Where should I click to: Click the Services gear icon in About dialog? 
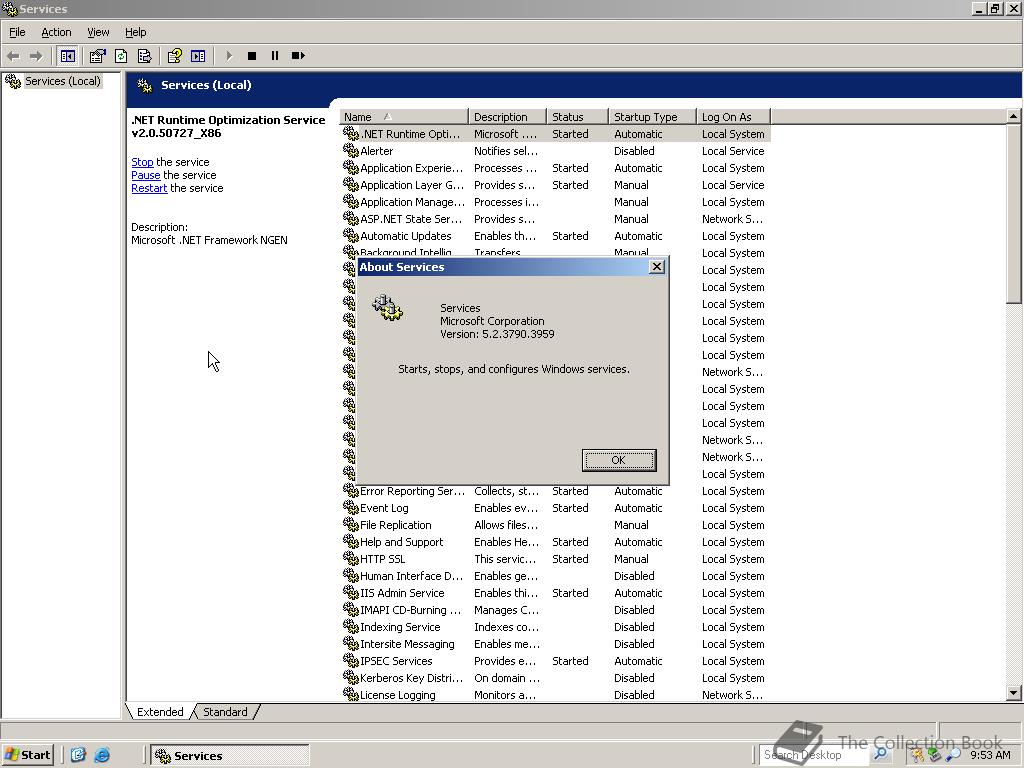coord(388,308)
